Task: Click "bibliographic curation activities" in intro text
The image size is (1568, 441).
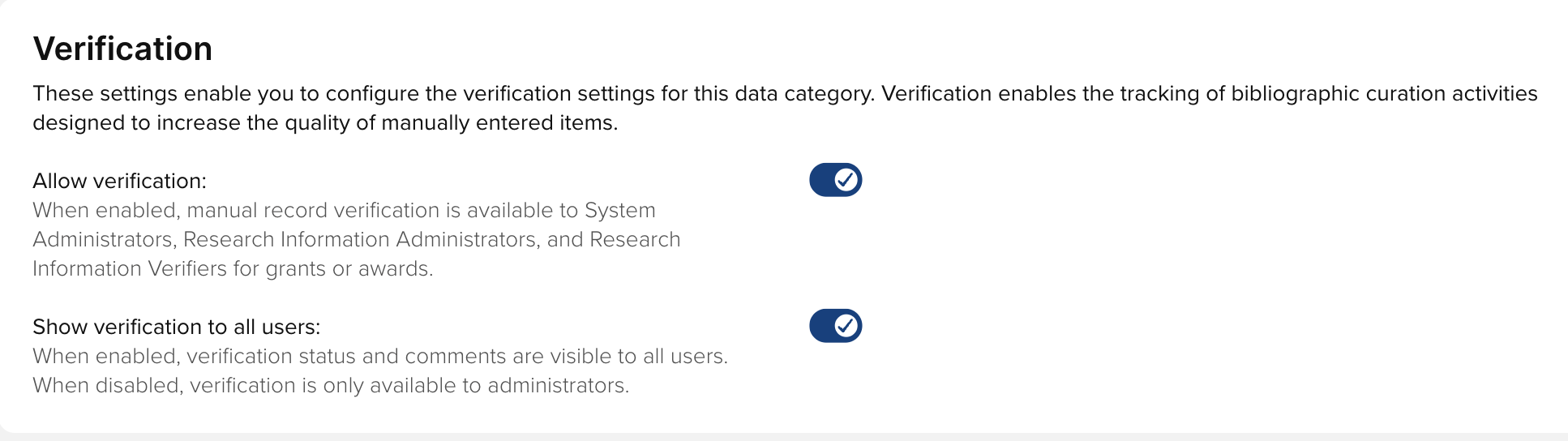Action: tap(1383, 94)
